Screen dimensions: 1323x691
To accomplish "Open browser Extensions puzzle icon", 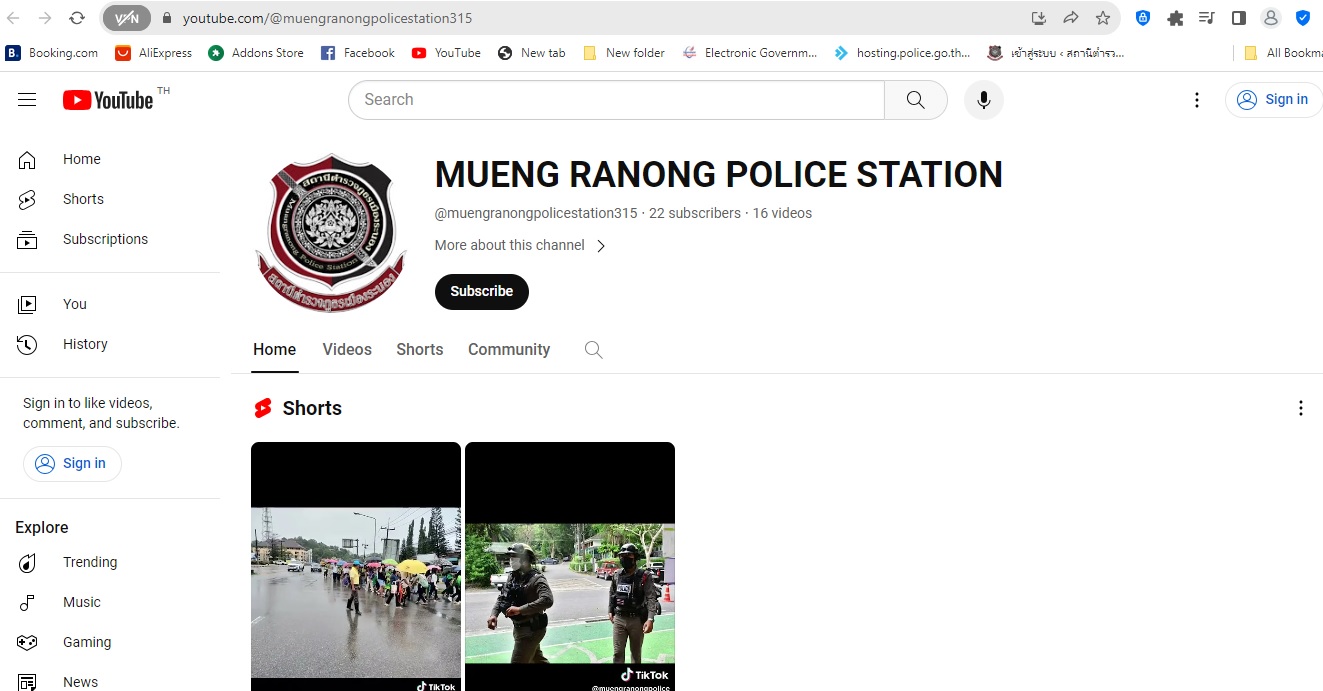I will 1175,18.
